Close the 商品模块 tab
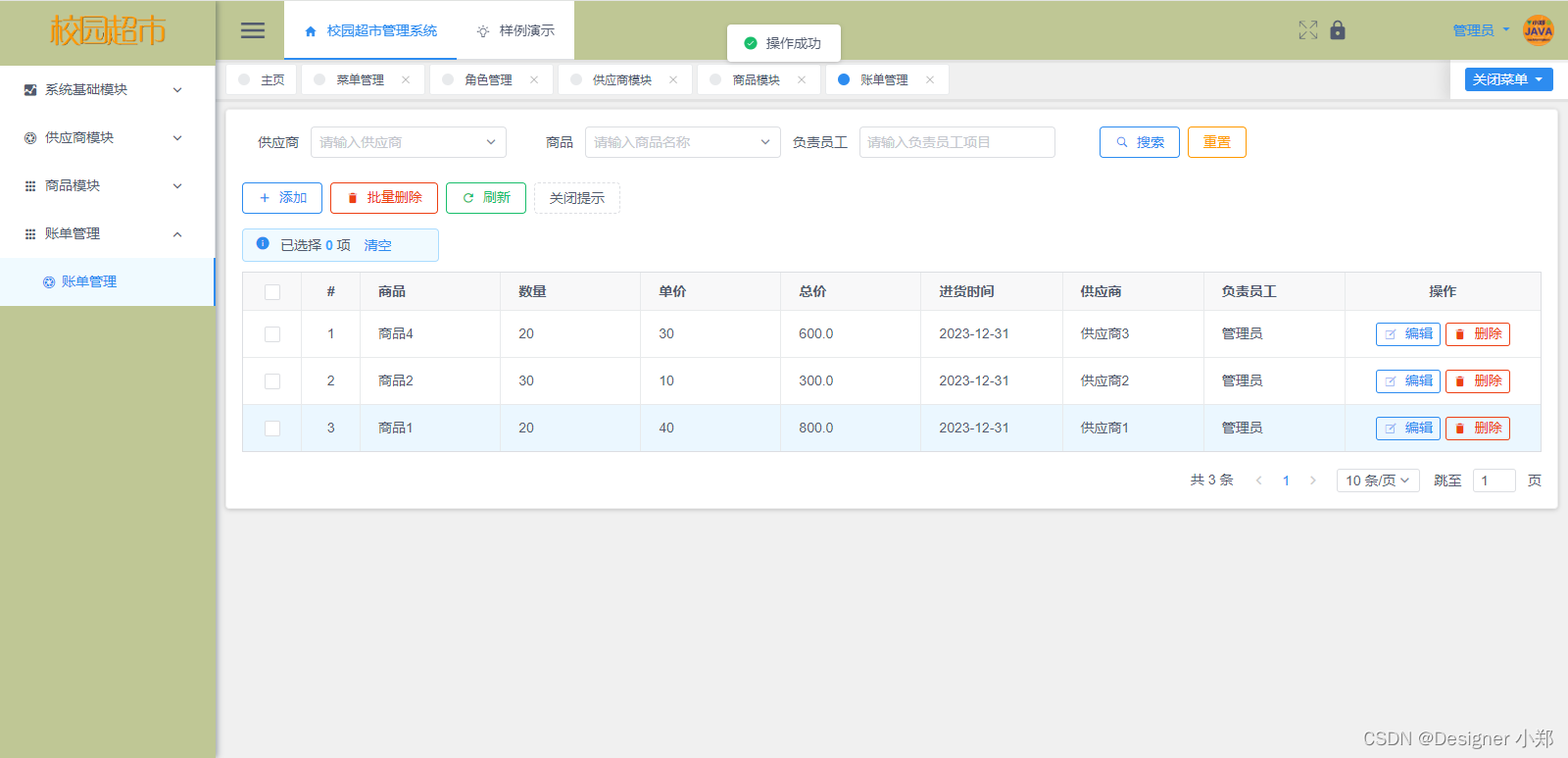1568x758 pixels. [x=802, y=79]
